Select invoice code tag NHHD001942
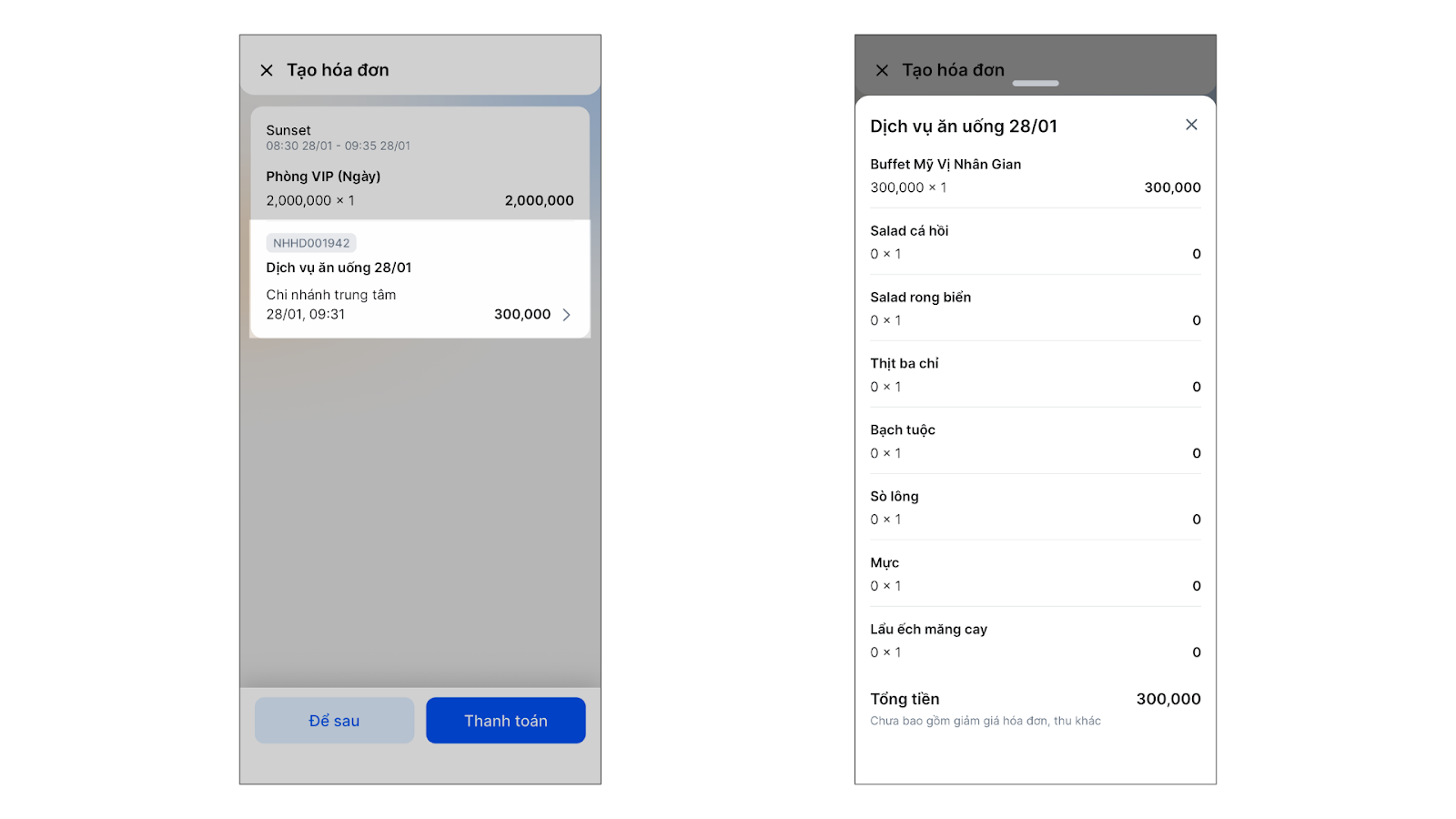Image resolution: width=1456 pixels, height=819 pixels. [311, 243]
